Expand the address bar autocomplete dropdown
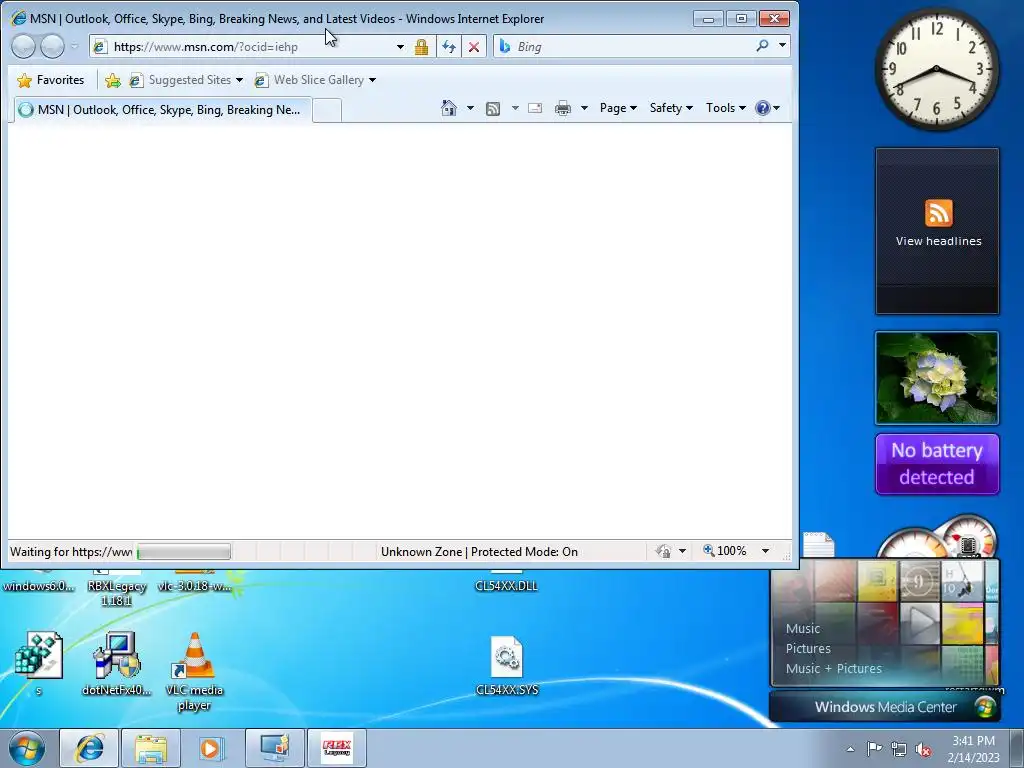Viewport: 1024px width, 768px height. point(400,47)
